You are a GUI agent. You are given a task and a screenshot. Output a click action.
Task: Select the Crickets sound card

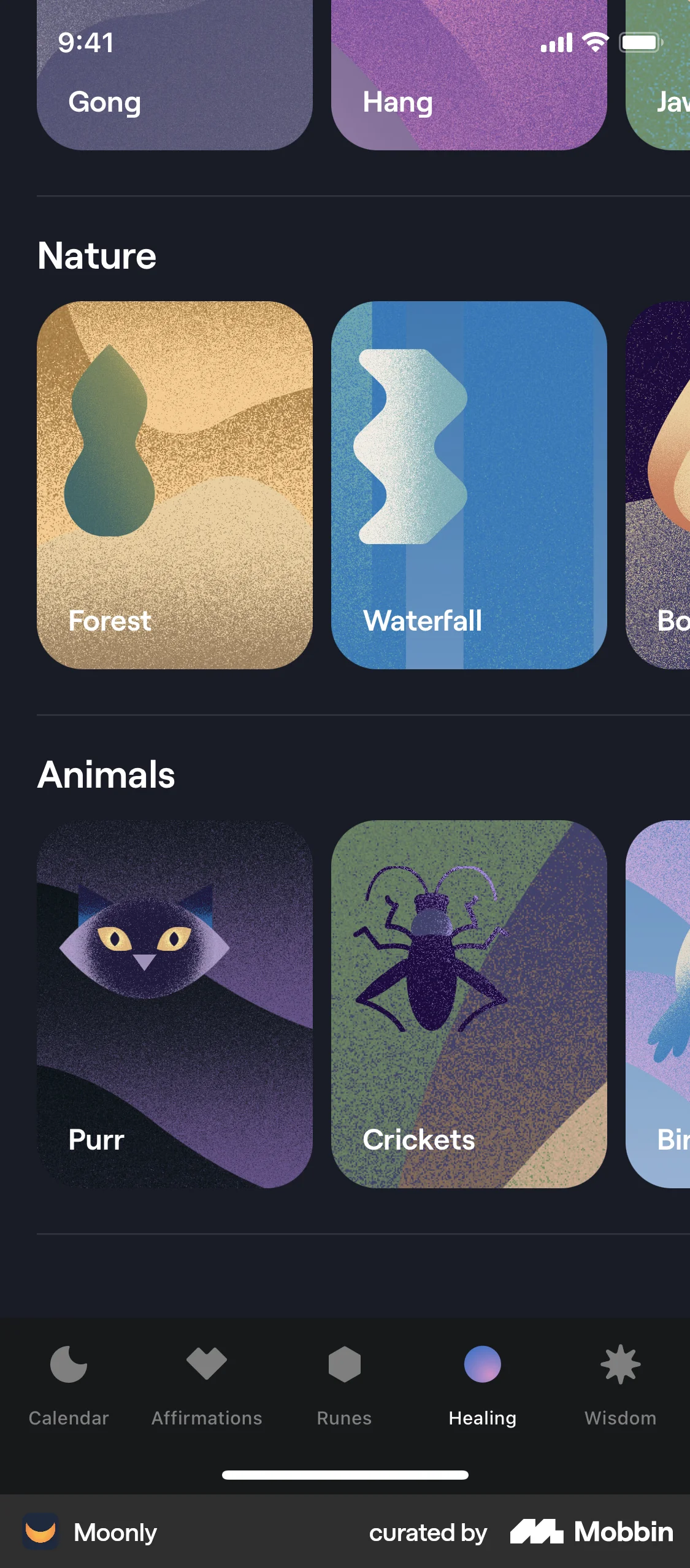pos(469,1004)
